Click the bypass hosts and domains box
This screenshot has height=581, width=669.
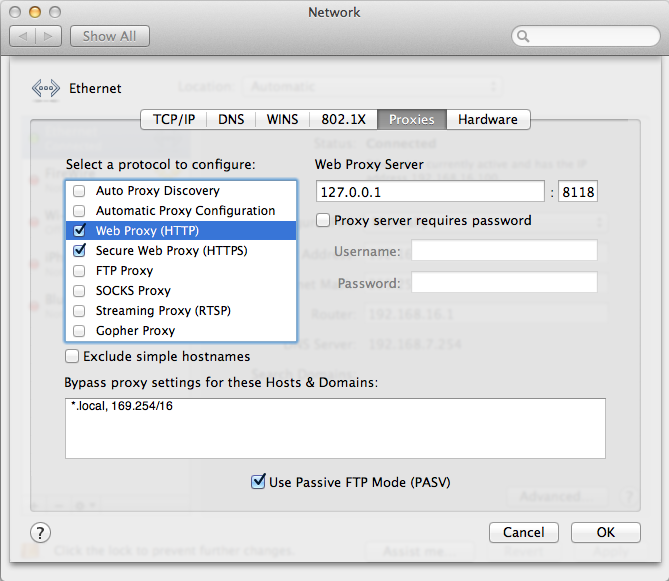[x=335, y=428]
